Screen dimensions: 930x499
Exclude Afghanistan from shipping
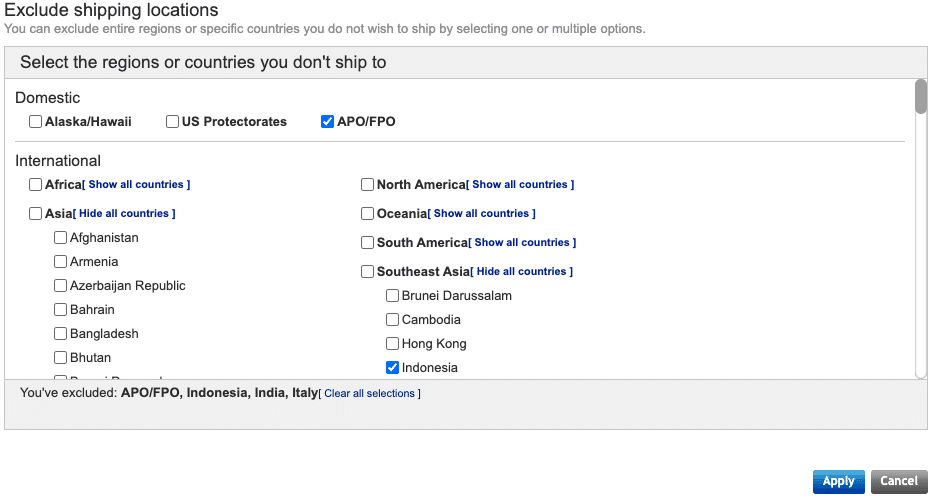(x=61, y=238)
